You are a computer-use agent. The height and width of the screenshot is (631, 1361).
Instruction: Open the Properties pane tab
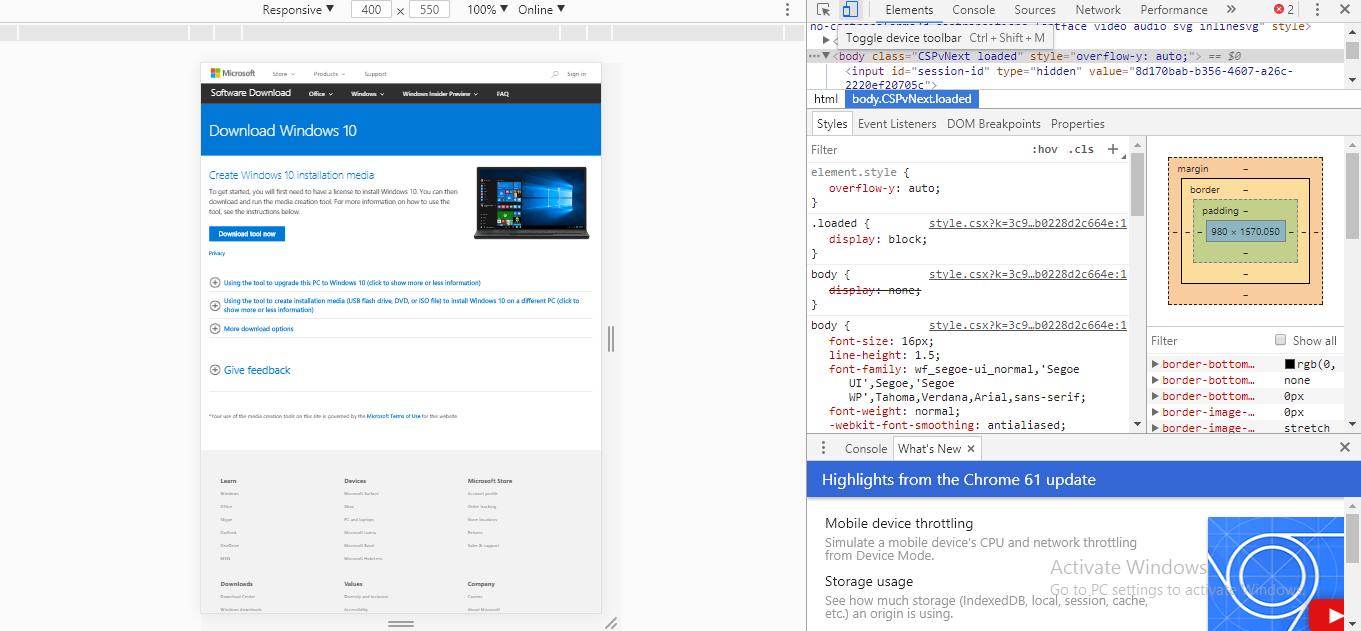coord(1078,124)
